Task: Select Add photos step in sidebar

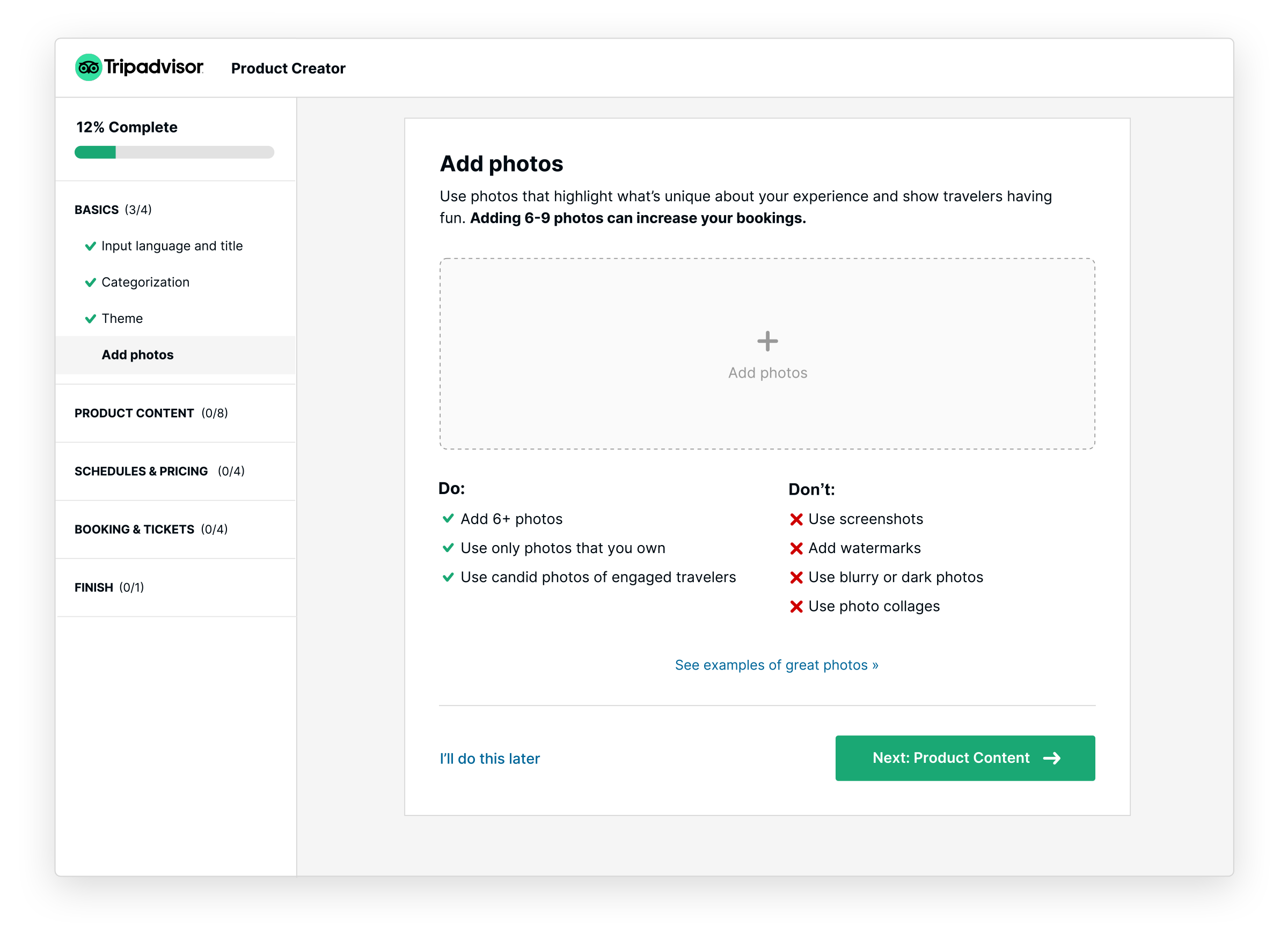Action: tap(175, 355)
